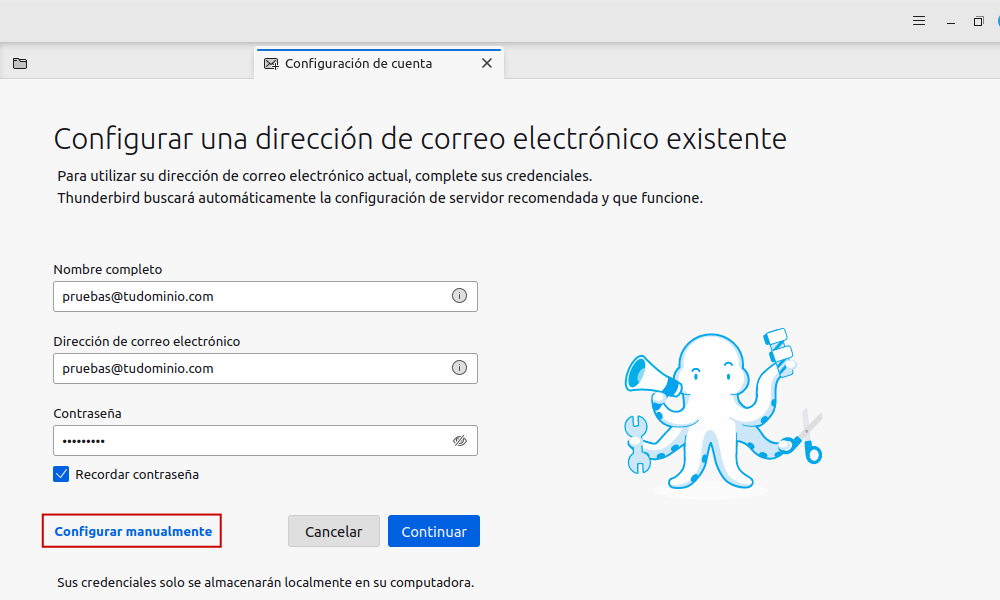Click the Recordar contraseña label text
The width and height of the screenshot is (1000, 600).
coord(137,474)
